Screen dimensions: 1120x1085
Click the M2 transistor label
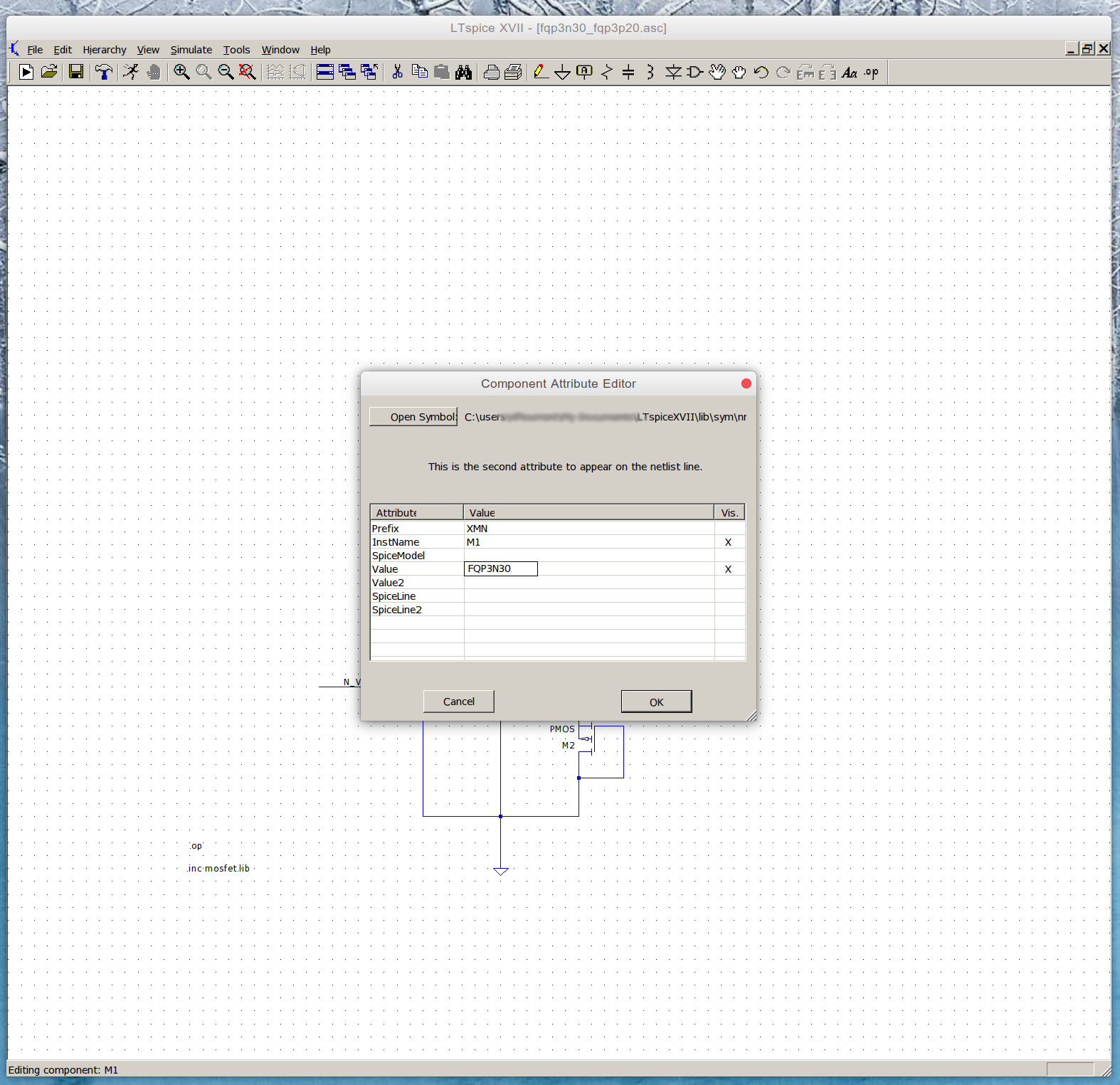tap(569, 746)
